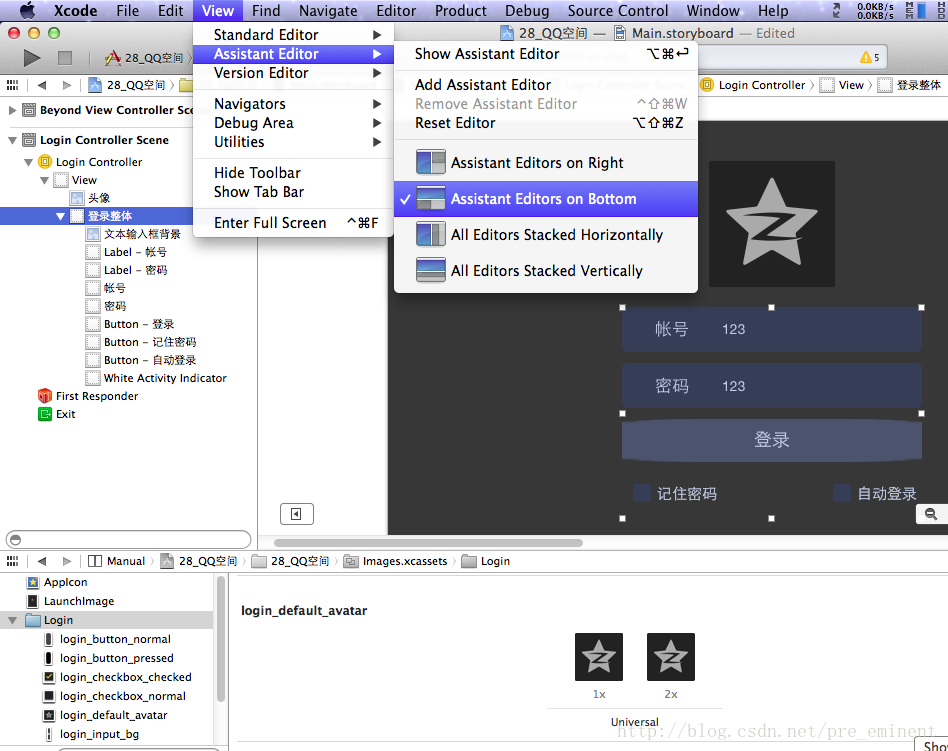Go forward using top jump bar right arrow
Image resolution: width=948 pixels, height=751 pixels.
[x=67, y=85]
